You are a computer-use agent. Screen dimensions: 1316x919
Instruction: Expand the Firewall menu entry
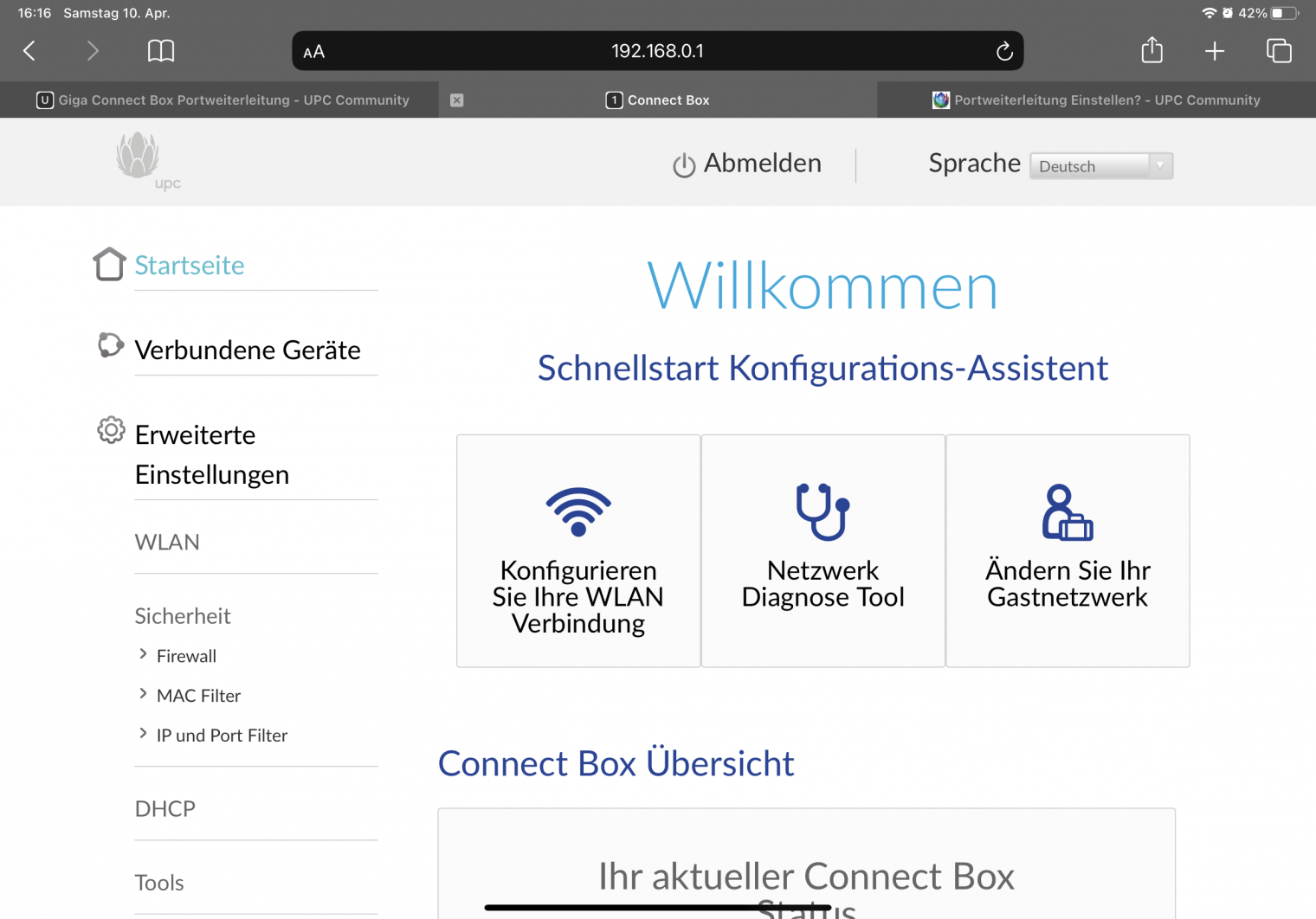pyautogui.click(x=186, y=656)
